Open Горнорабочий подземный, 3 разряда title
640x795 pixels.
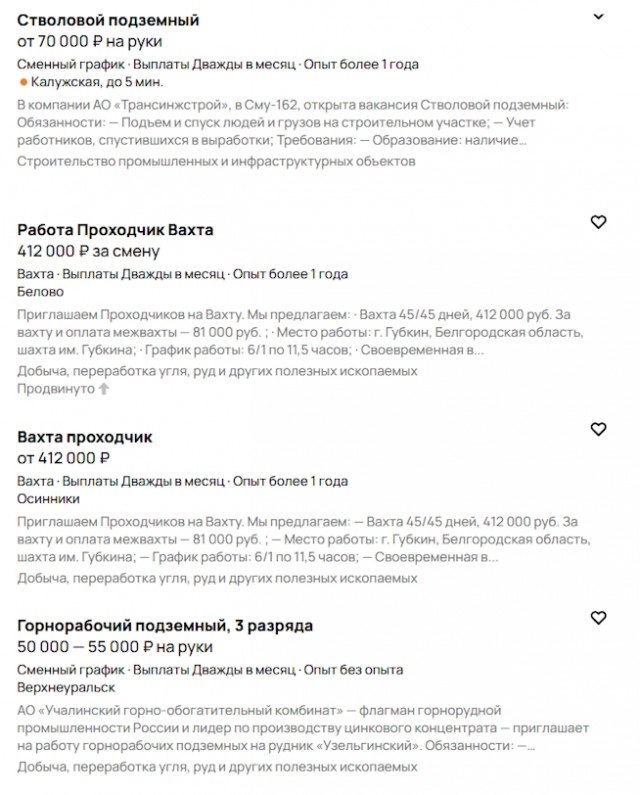[165, 626]
